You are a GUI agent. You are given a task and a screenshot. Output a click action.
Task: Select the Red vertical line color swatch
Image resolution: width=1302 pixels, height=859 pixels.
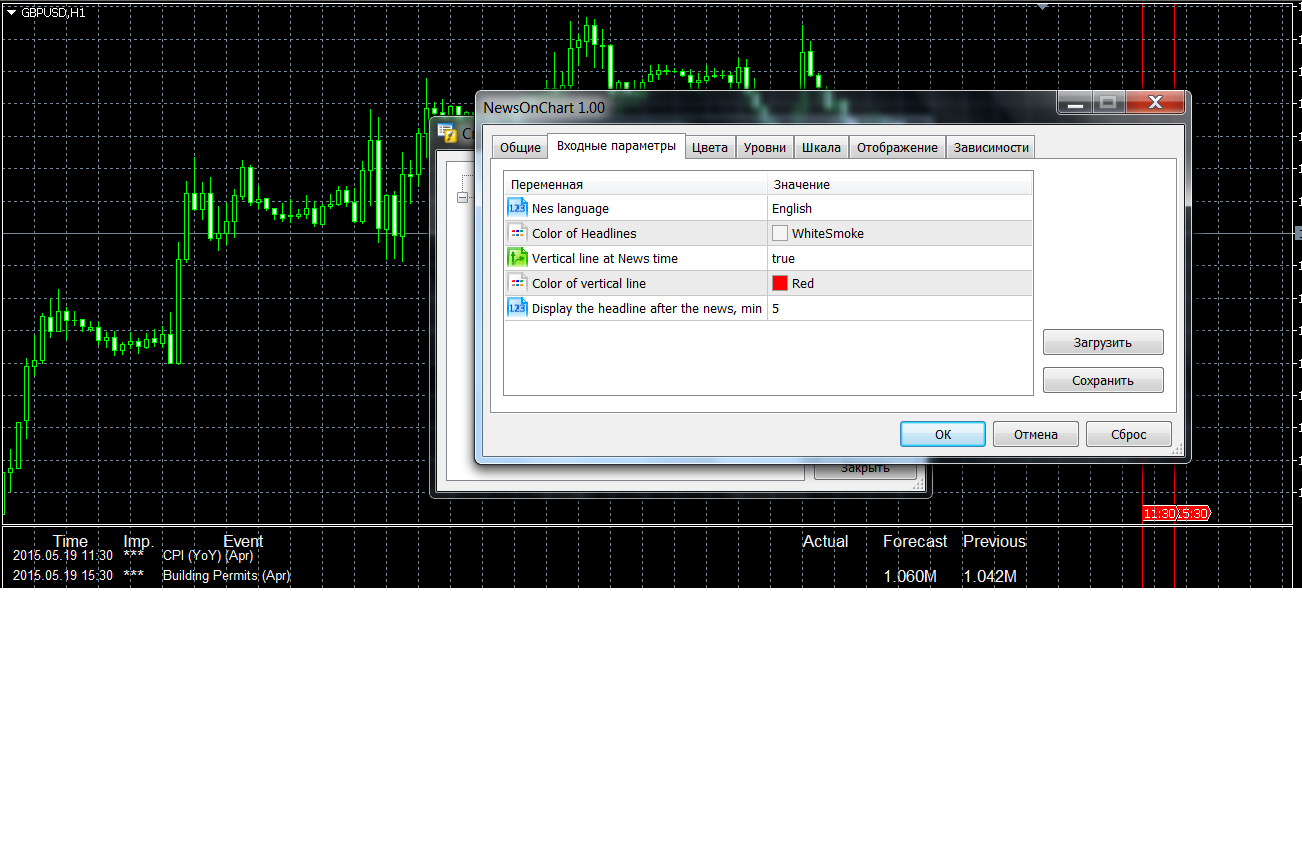pyautogui.click(x=780, y=283)
